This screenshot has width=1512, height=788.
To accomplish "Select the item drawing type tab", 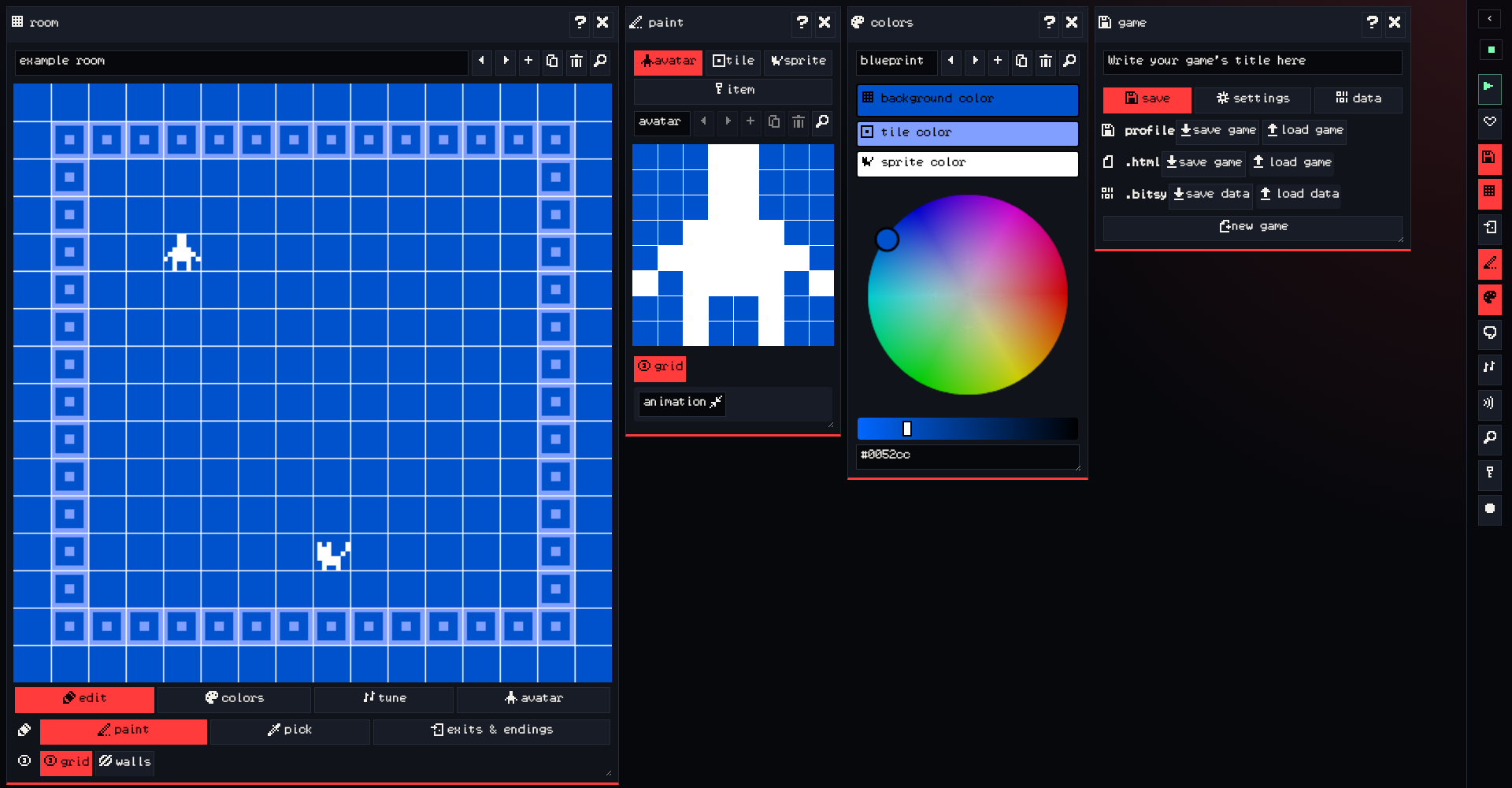I will point(733,91).
